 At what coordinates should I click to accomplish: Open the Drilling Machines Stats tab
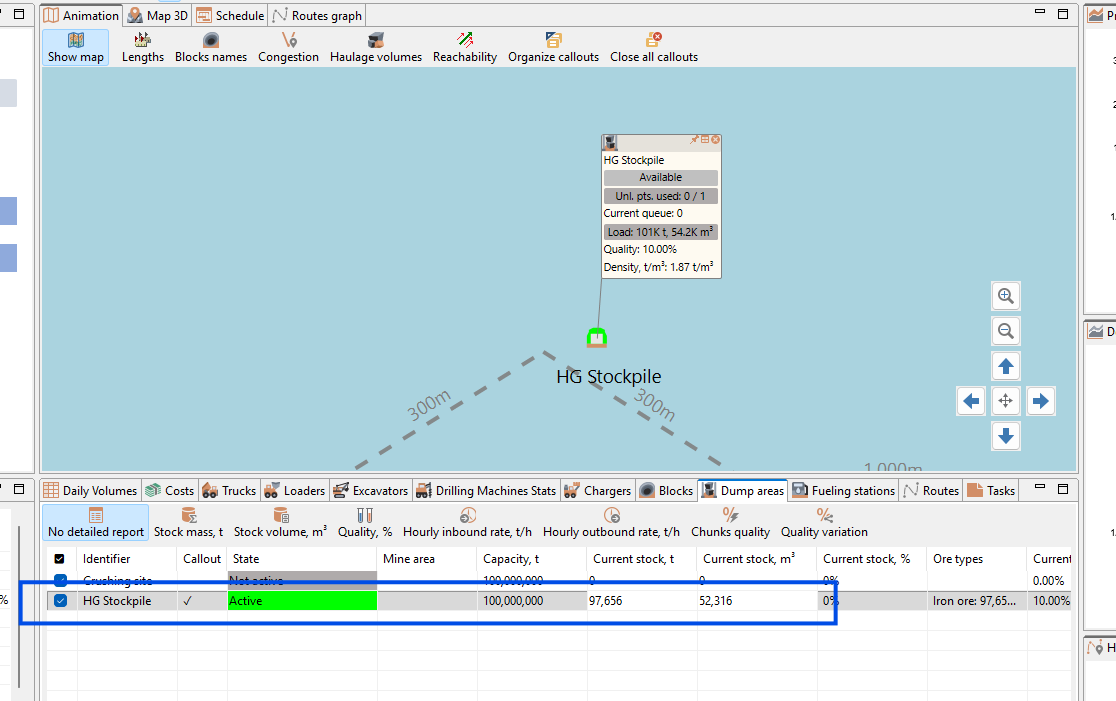pos(486,490)
